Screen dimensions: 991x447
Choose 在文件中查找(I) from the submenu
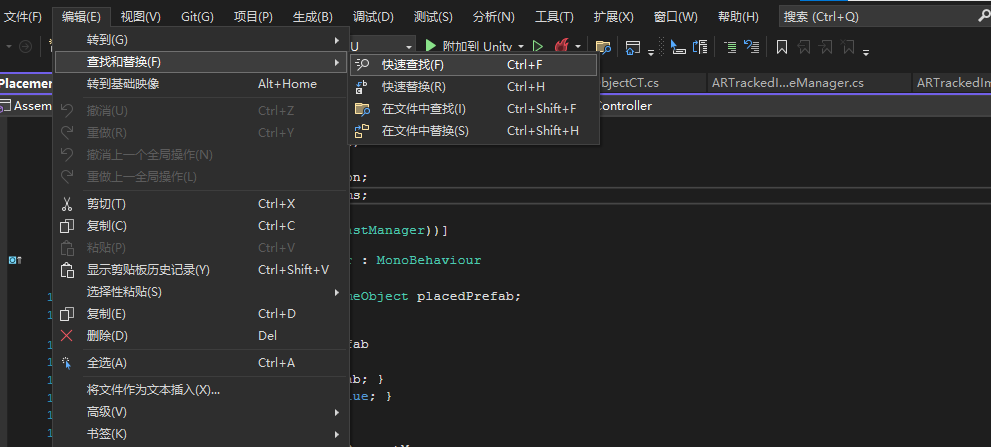(x=473, y=109)
